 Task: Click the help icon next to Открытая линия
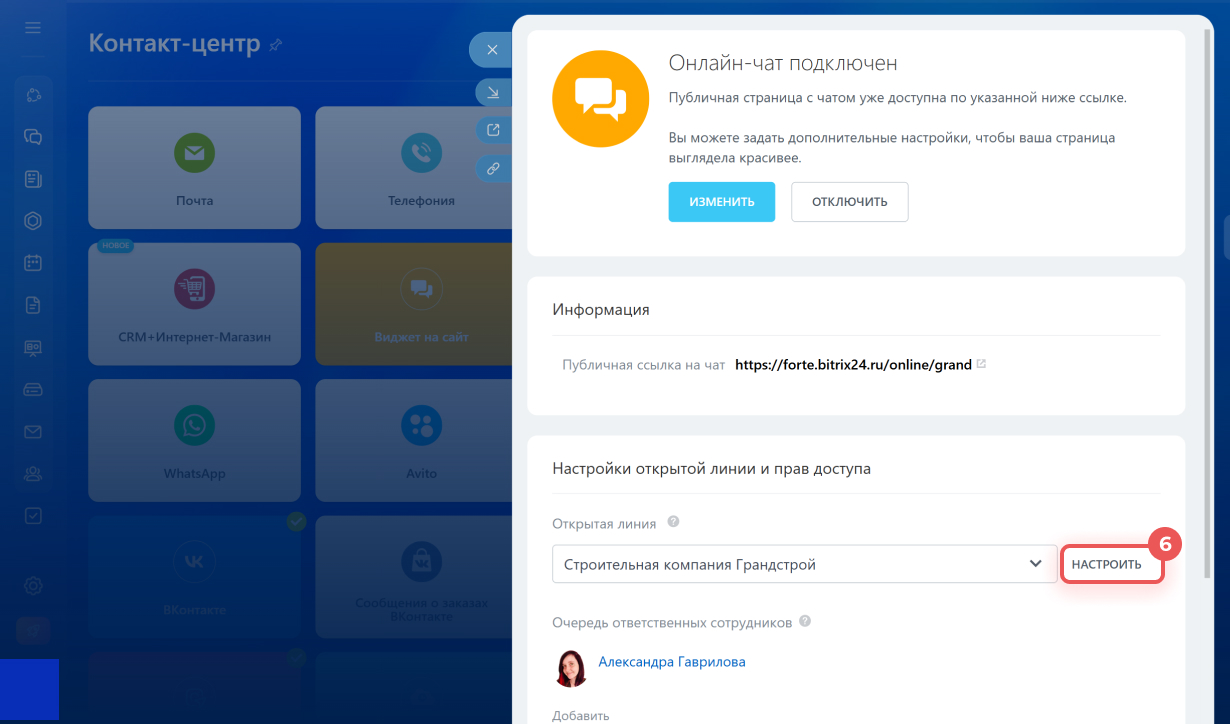click(674, 522)
